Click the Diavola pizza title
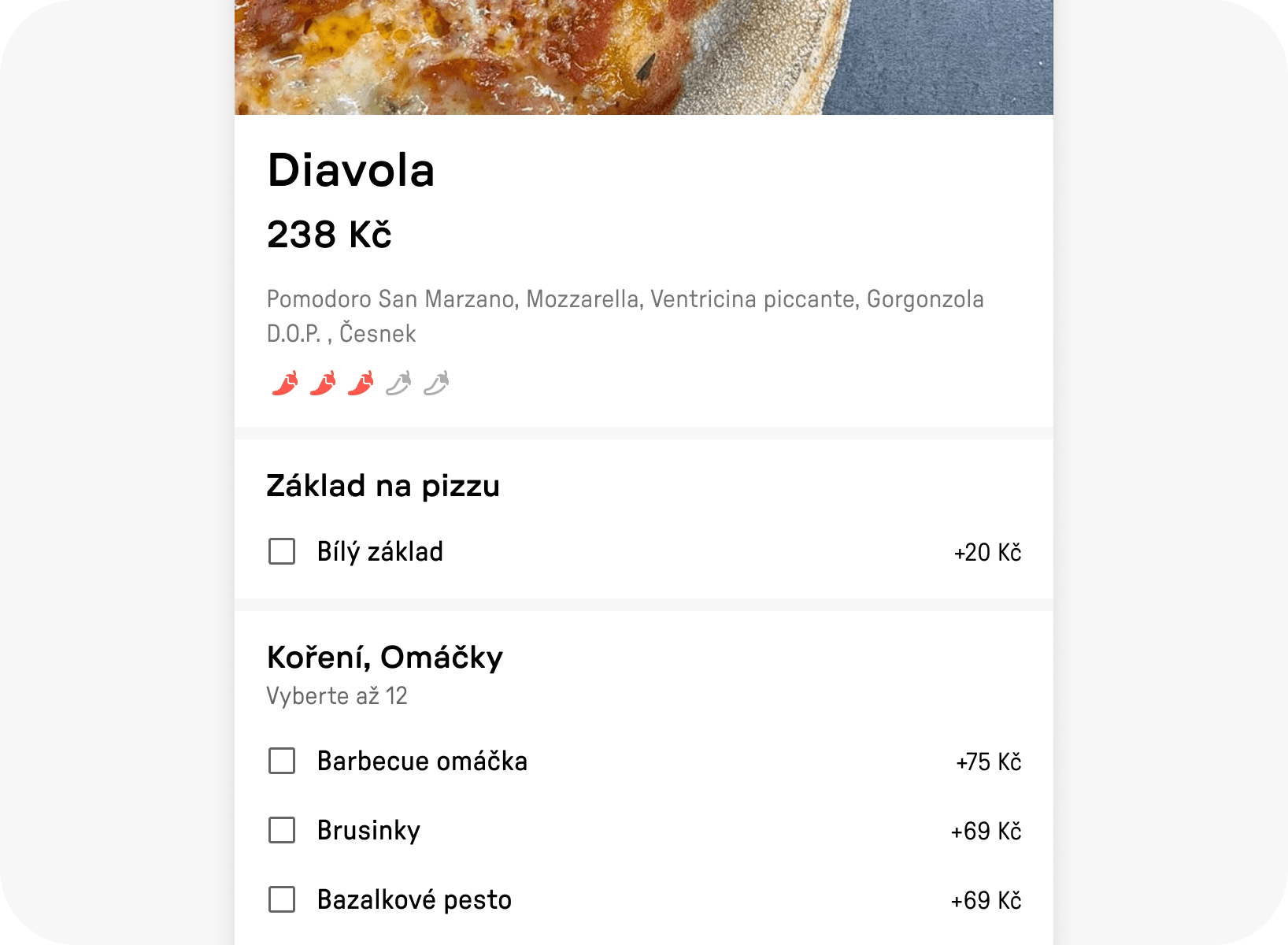This screenshot has height=945, width=1288. click(x=352, y=169)
